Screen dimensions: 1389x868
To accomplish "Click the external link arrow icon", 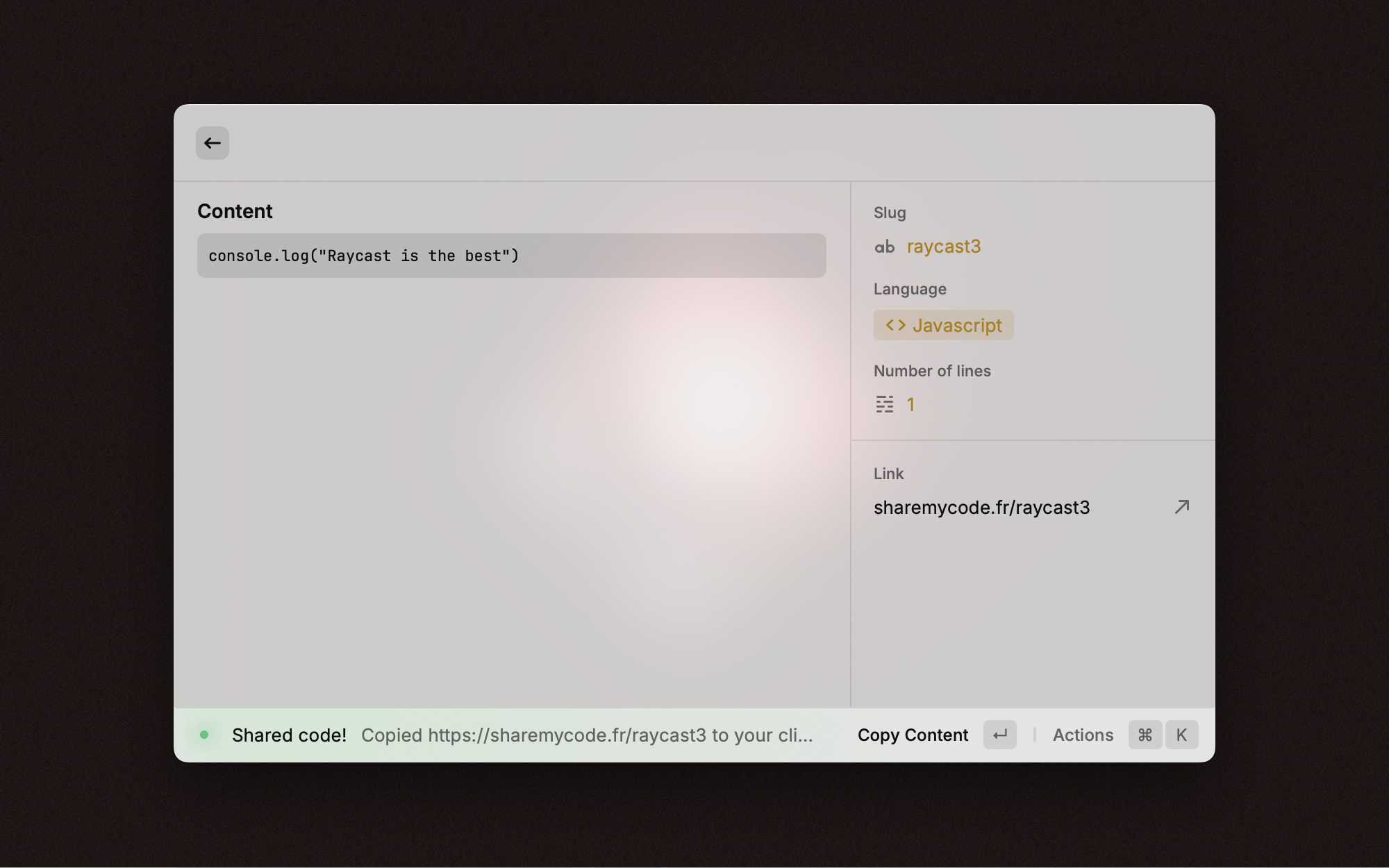I will [1182, 507].
